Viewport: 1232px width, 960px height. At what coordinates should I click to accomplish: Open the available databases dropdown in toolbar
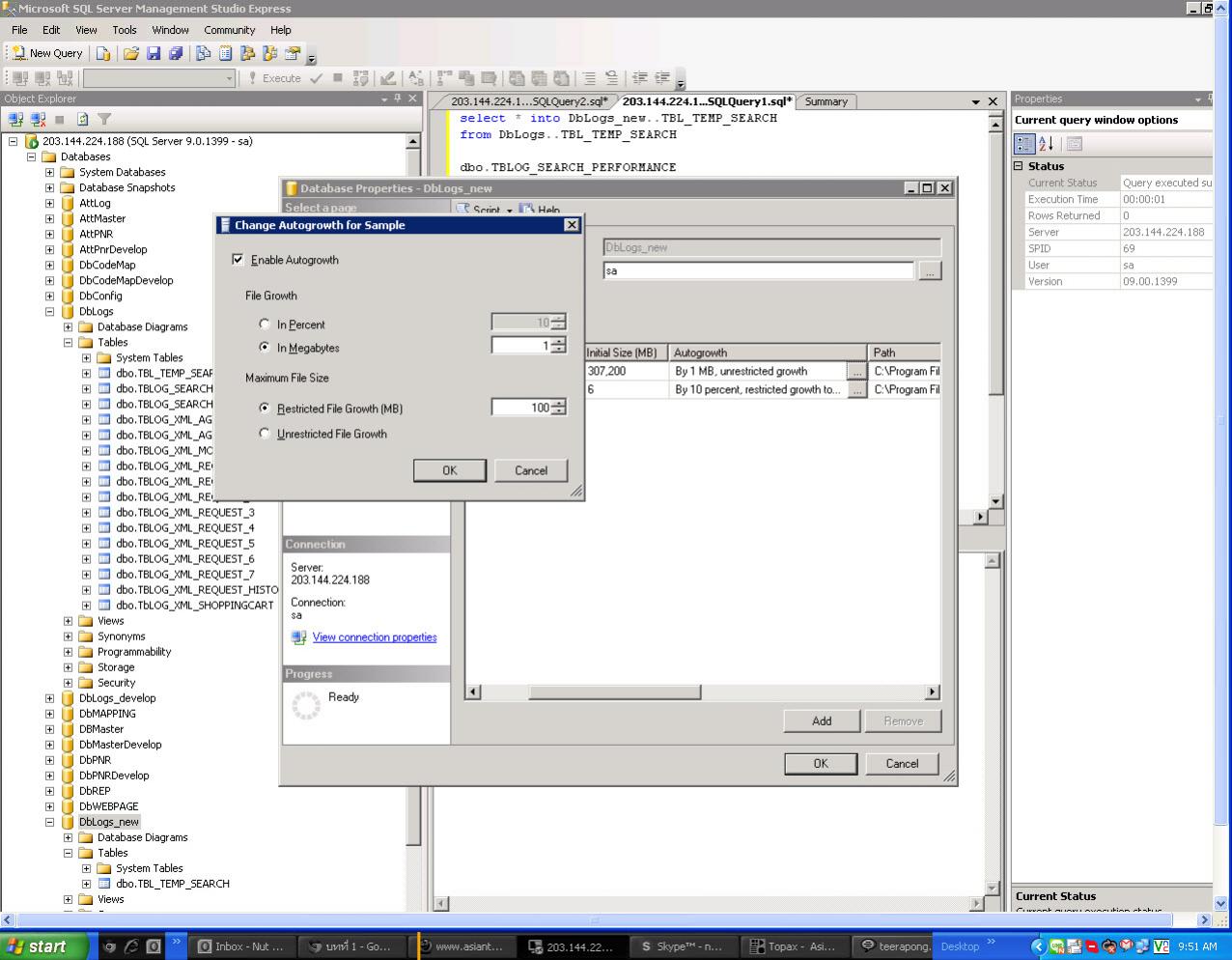click(x=229, y=78)
